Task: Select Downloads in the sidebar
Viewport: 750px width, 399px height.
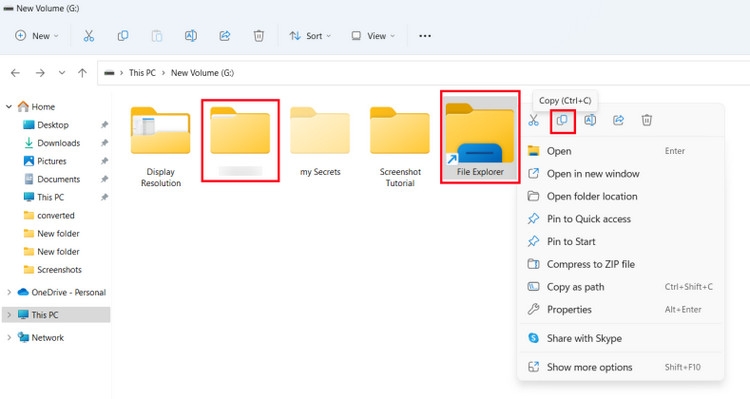Action: point(58,143)
